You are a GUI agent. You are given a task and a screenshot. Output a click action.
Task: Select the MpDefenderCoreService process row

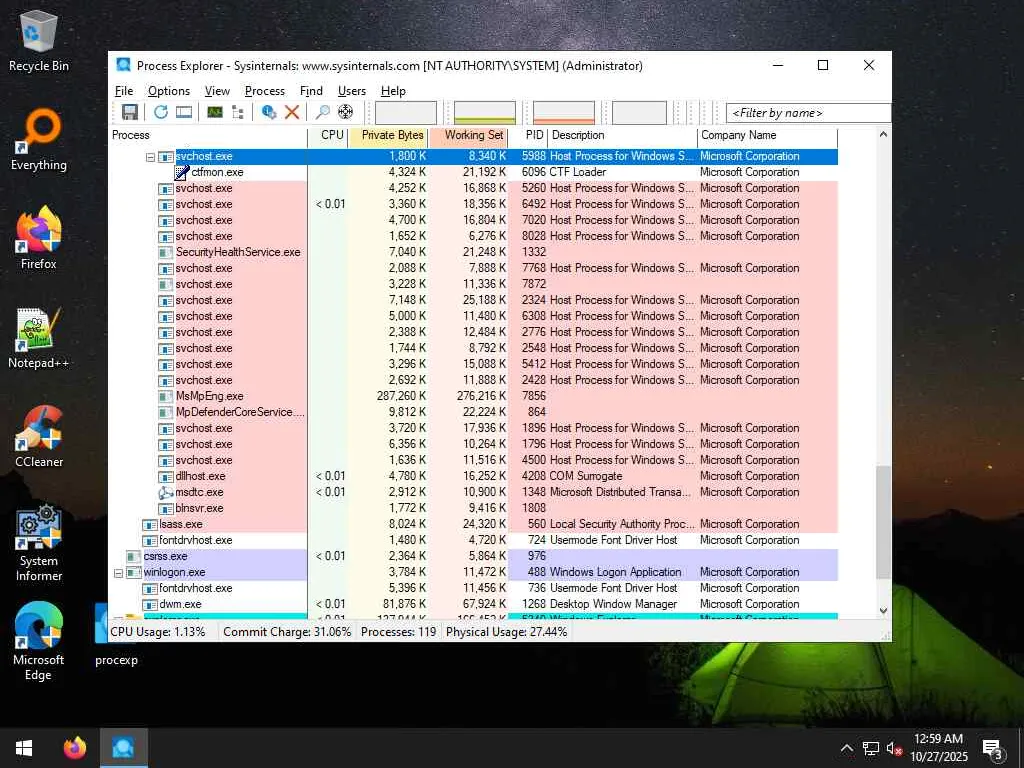click(x=473, y=413)
